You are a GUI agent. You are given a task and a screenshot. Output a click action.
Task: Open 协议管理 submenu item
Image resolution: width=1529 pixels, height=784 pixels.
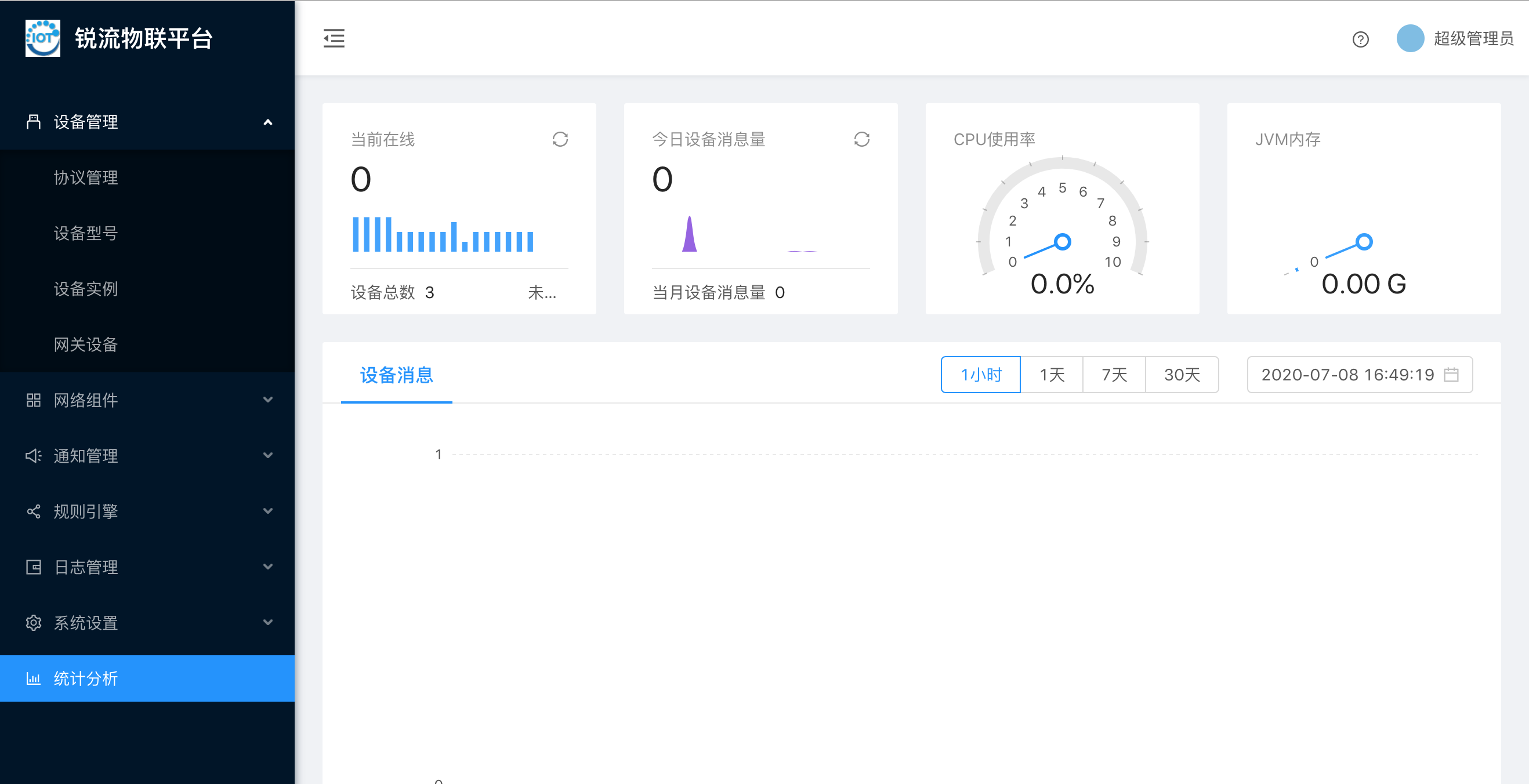tap(86, 177)
